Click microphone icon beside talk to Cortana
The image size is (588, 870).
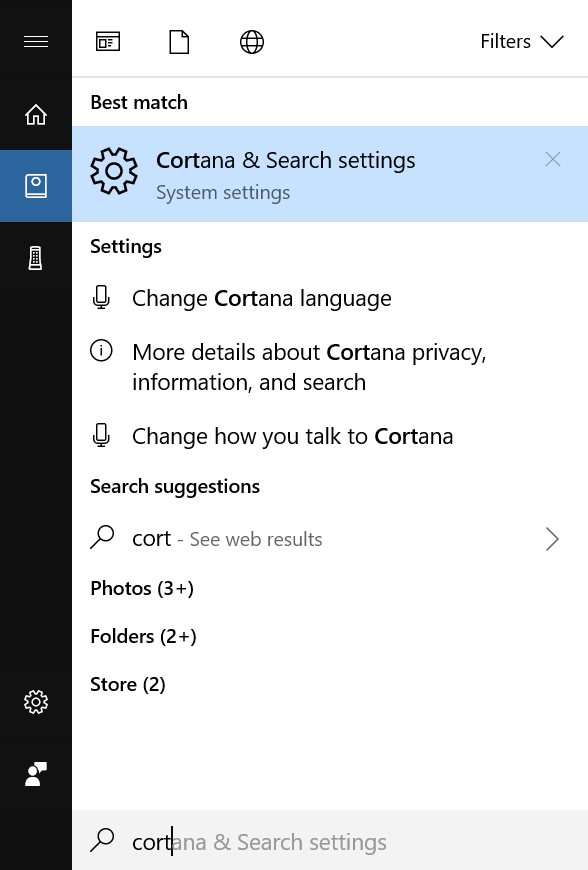(101, 435)
